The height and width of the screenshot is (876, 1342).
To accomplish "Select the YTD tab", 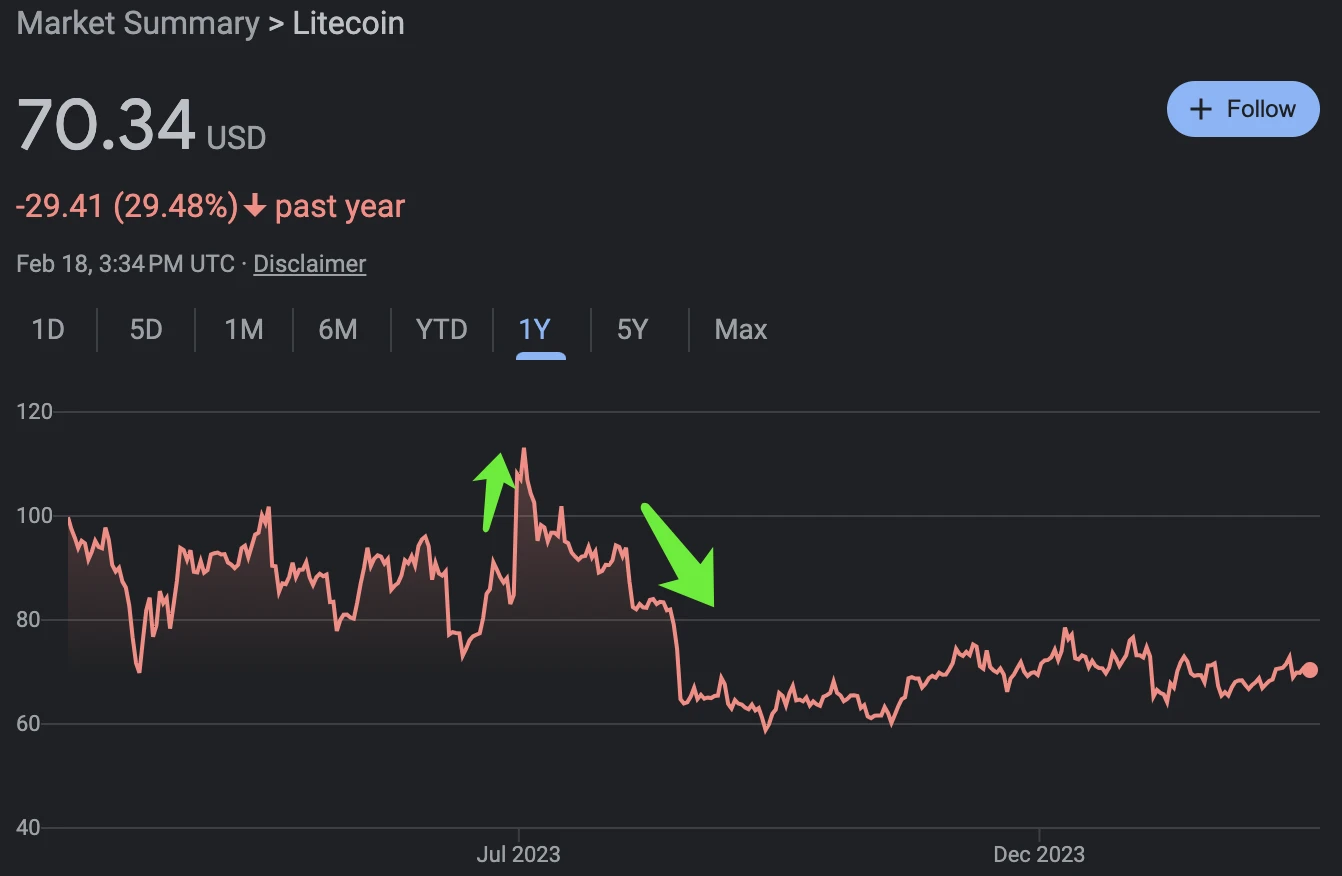I will (x=441, y=329).
